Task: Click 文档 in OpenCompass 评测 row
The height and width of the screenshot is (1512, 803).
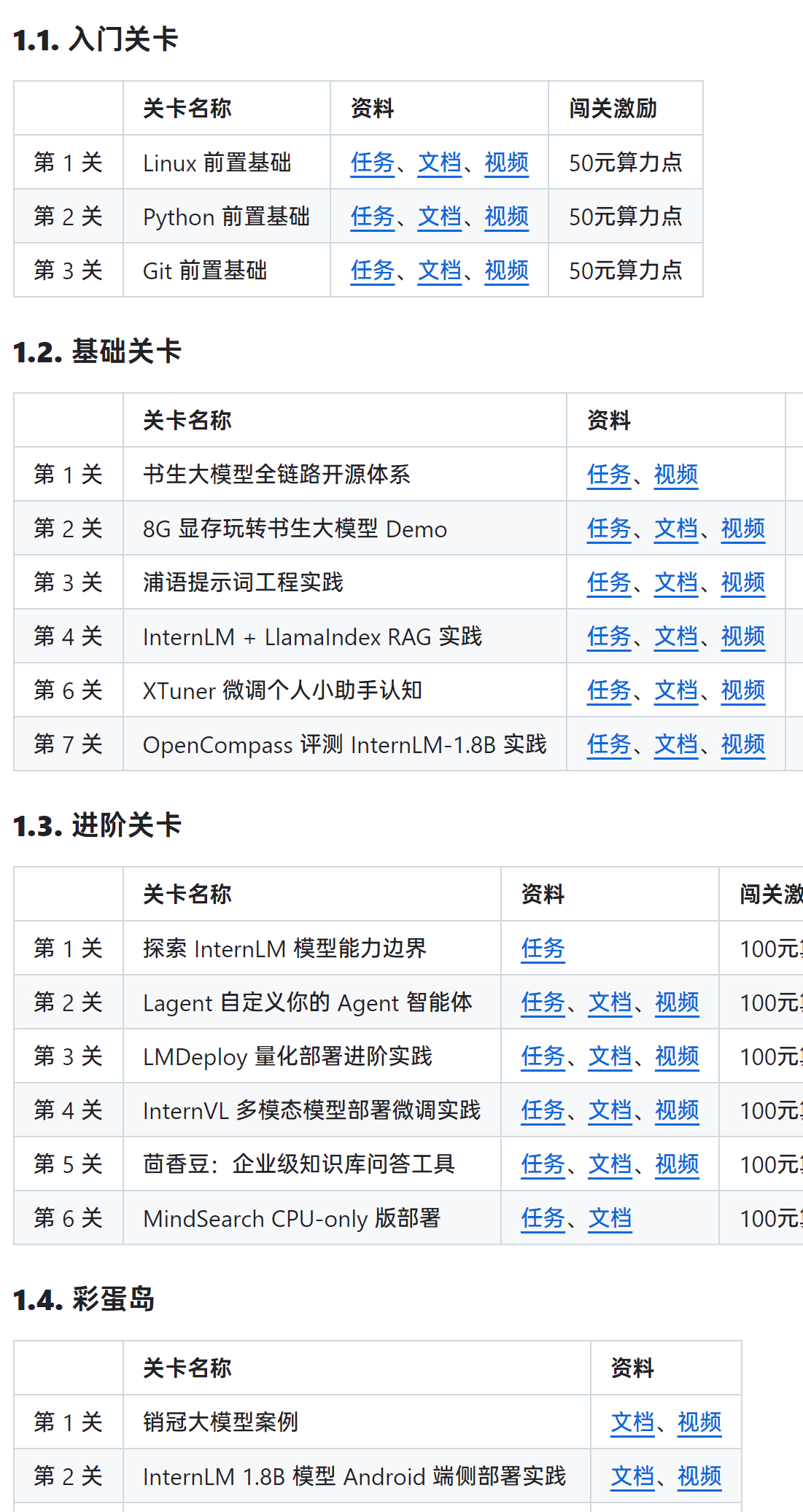Action: click(676, 744)
